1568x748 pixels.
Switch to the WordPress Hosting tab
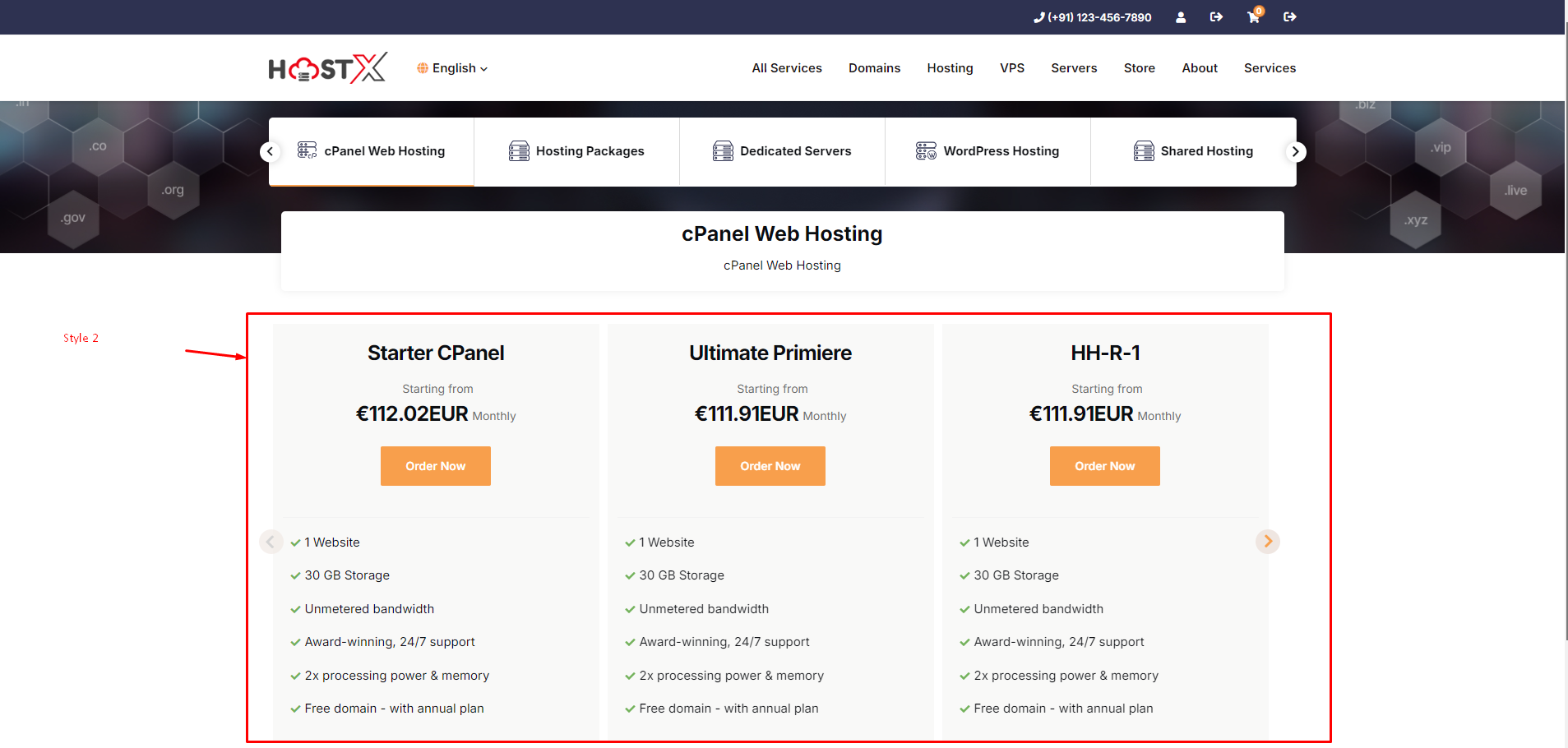988,151
